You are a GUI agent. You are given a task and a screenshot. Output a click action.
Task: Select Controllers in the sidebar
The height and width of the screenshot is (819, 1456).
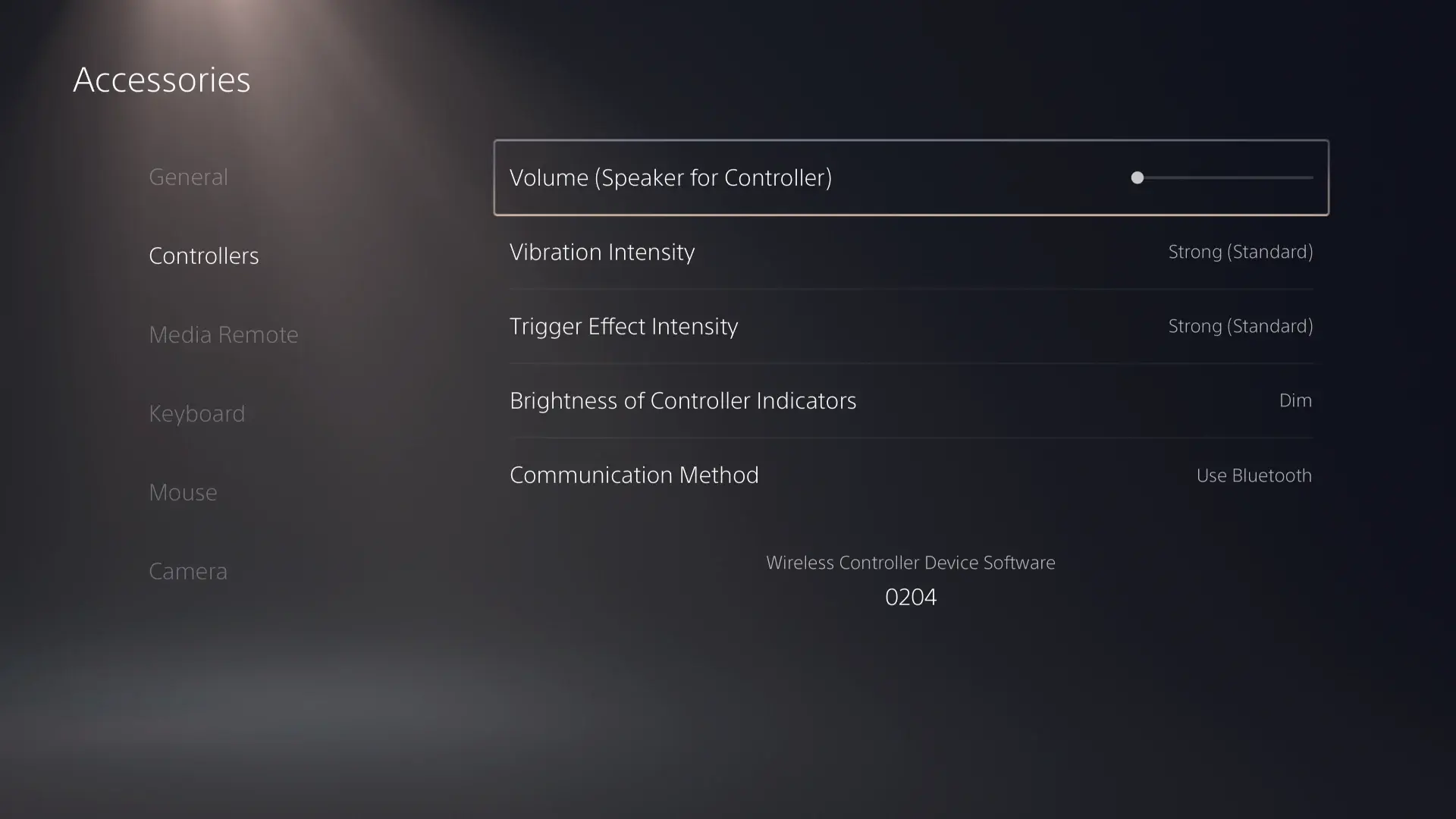point(203,256)
